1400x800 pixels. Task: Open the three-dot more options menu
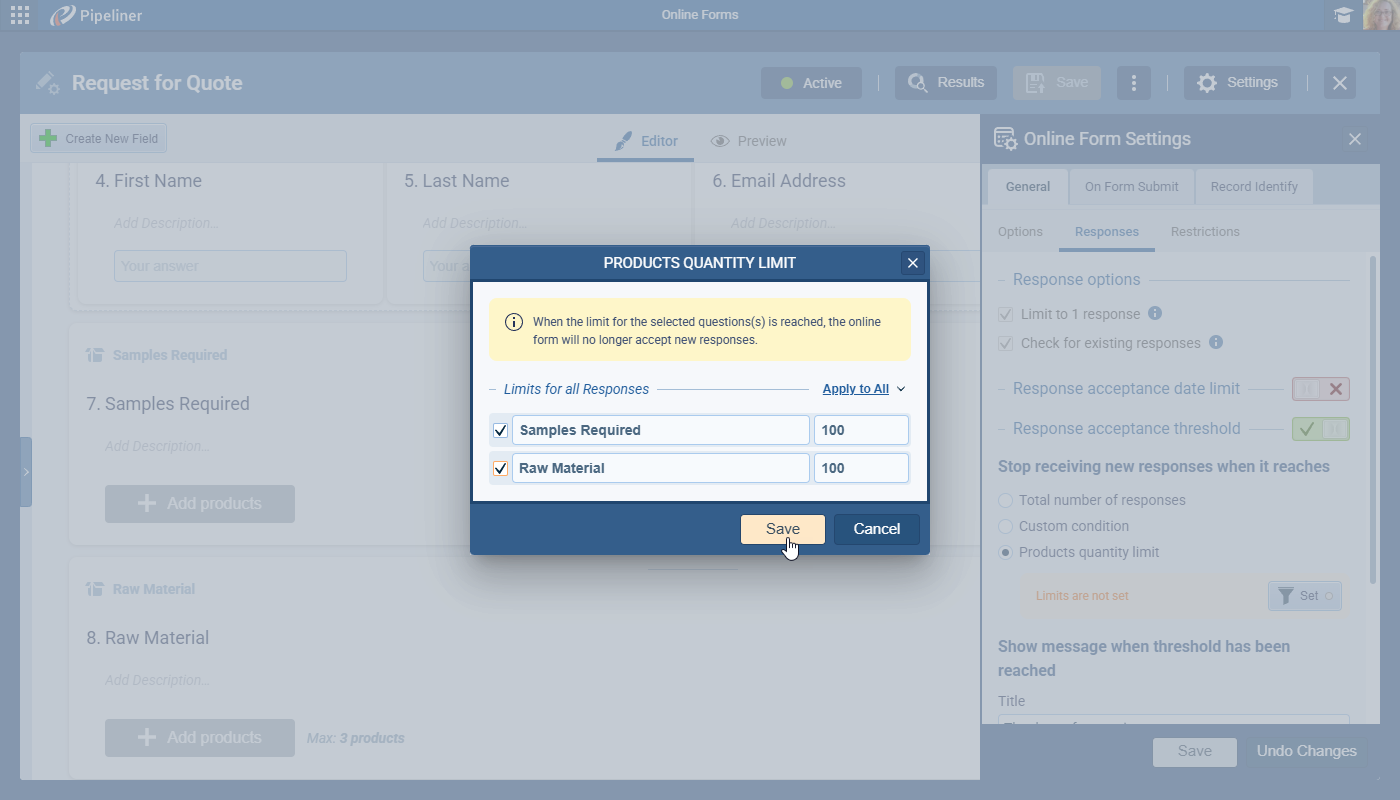click(x=1133, y=83)
